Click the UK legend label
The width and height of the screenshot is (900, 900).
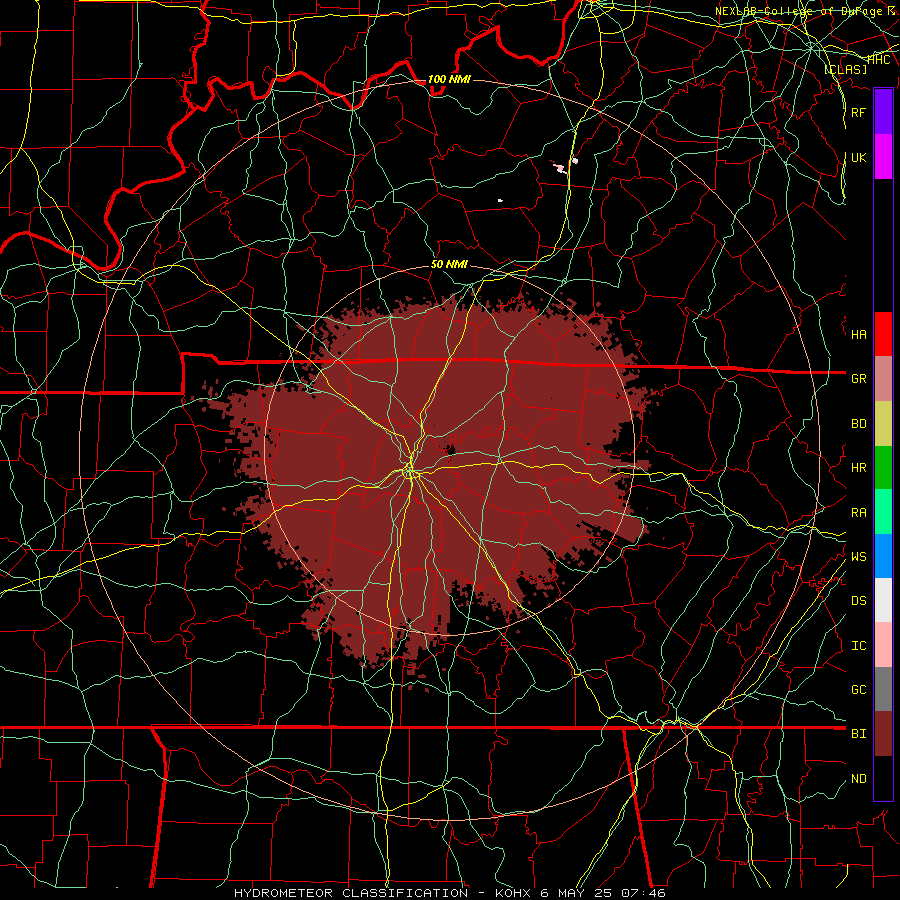point(858,157)
